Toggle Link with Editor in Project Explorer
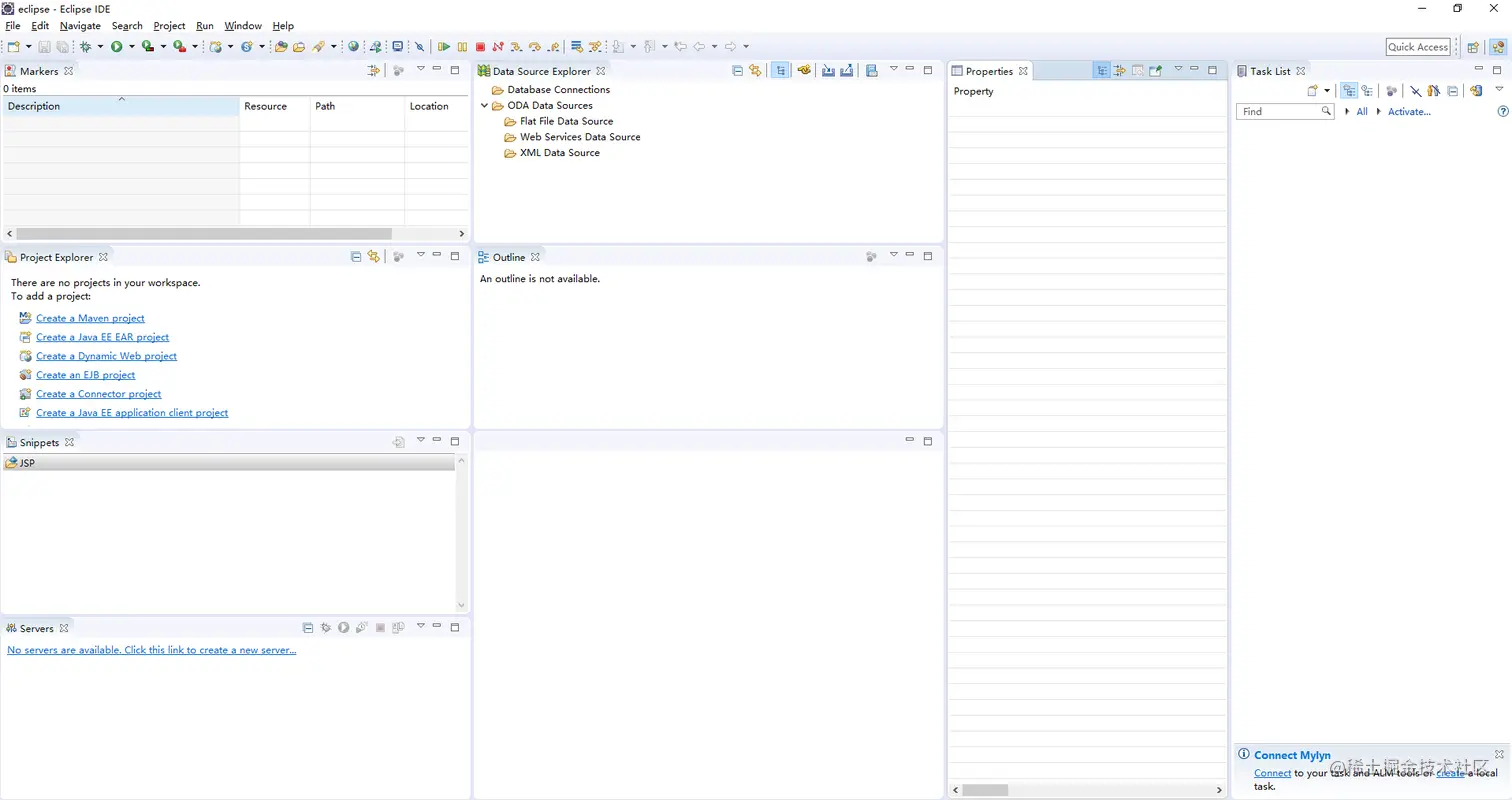 pos(374,257)
